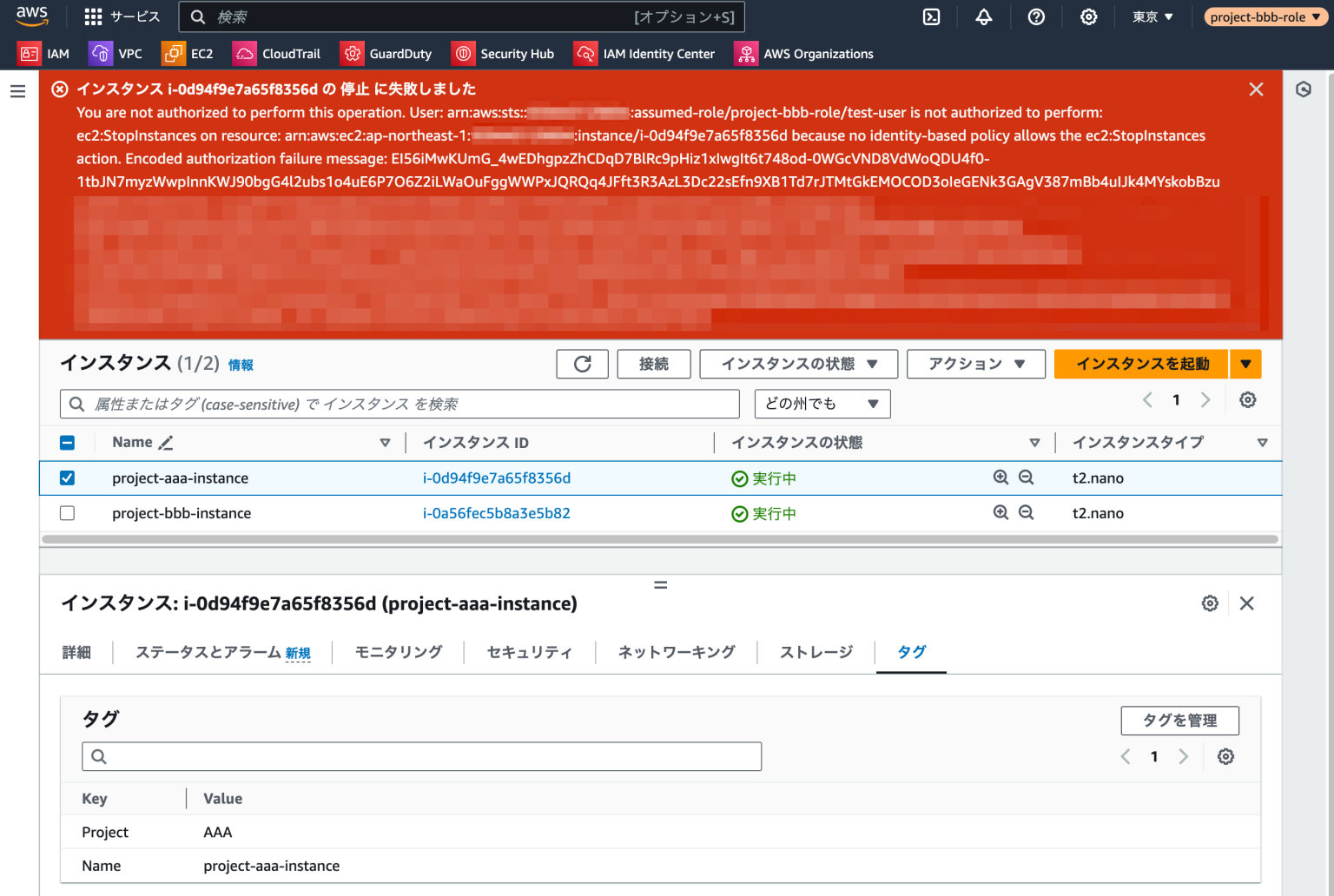Open the 東京 region selector

1152,16
